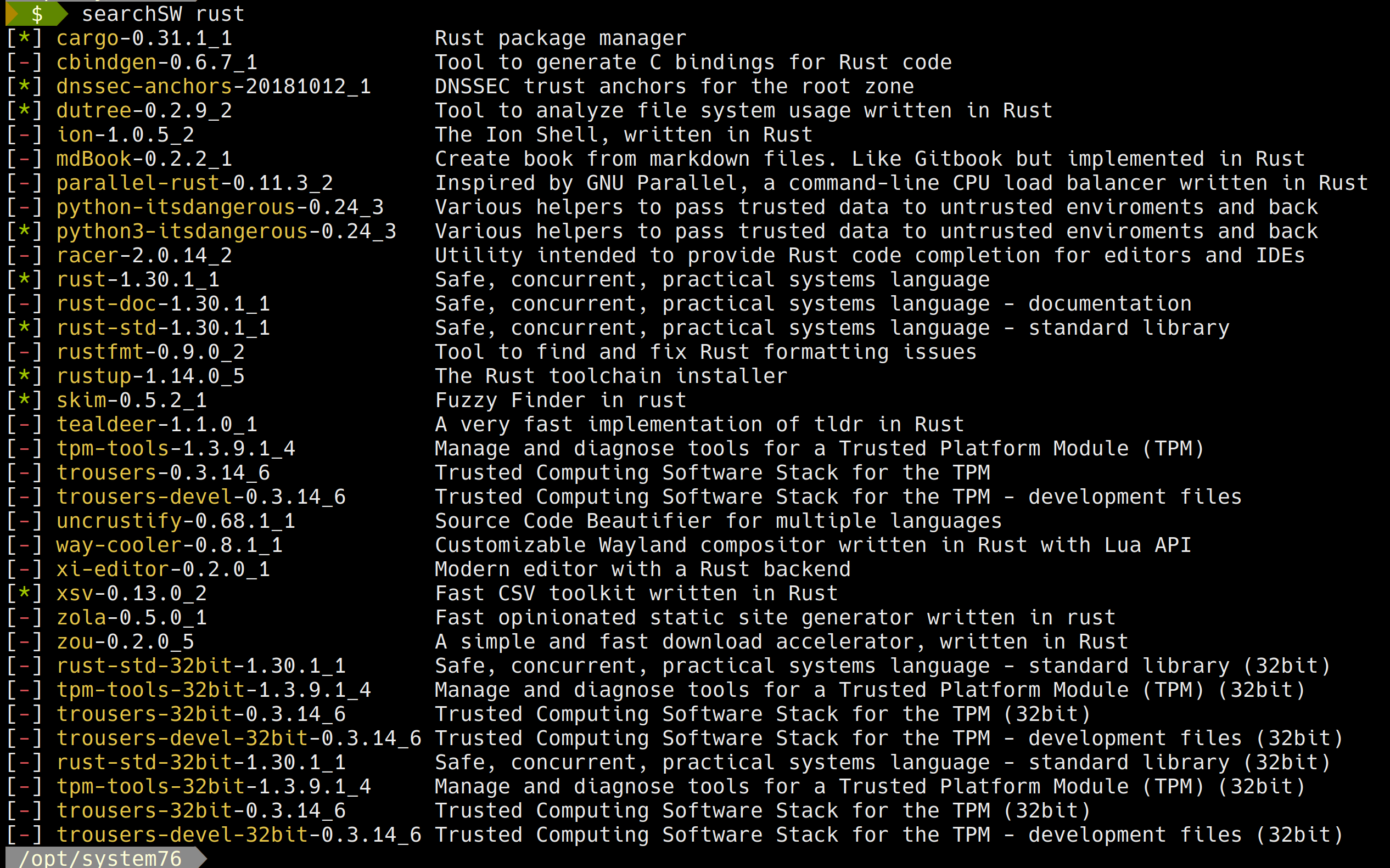Click the /opt/system76 path segment
Image resolution: width=1390 pixels, height=868 pixels.
(100, 858)
